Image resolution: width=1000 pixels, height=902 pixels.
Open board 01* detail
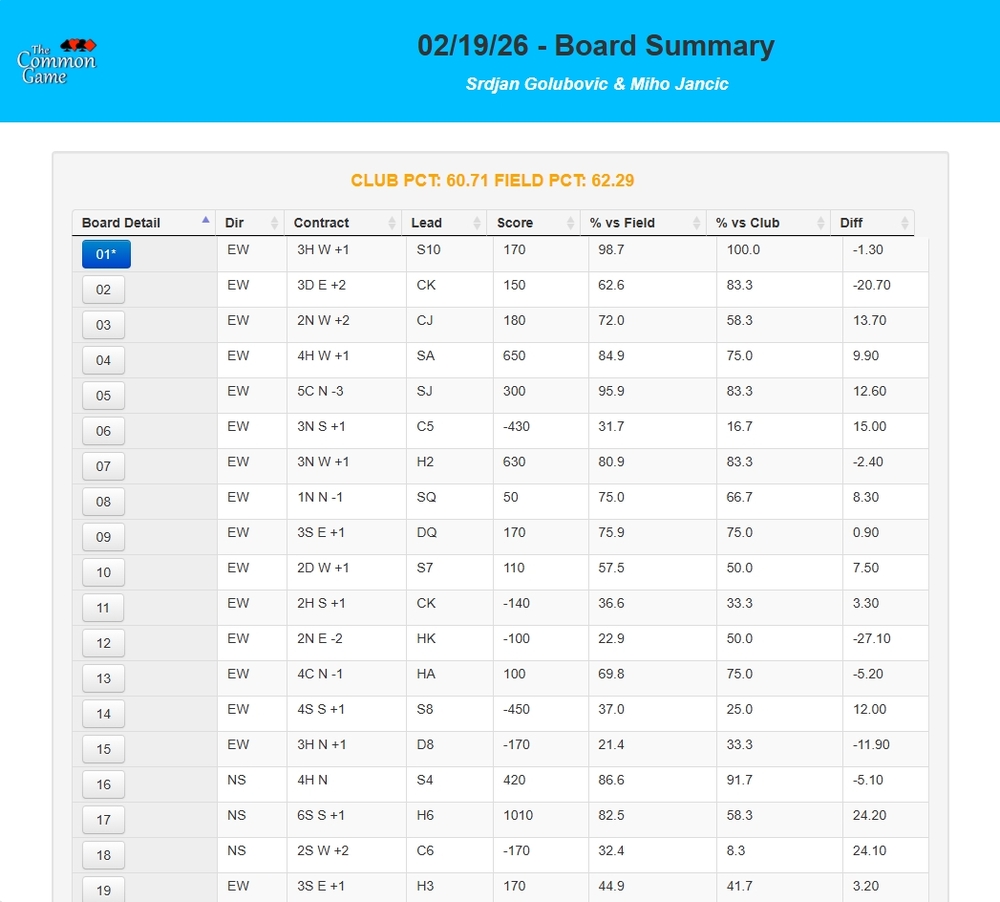[106, 254]
